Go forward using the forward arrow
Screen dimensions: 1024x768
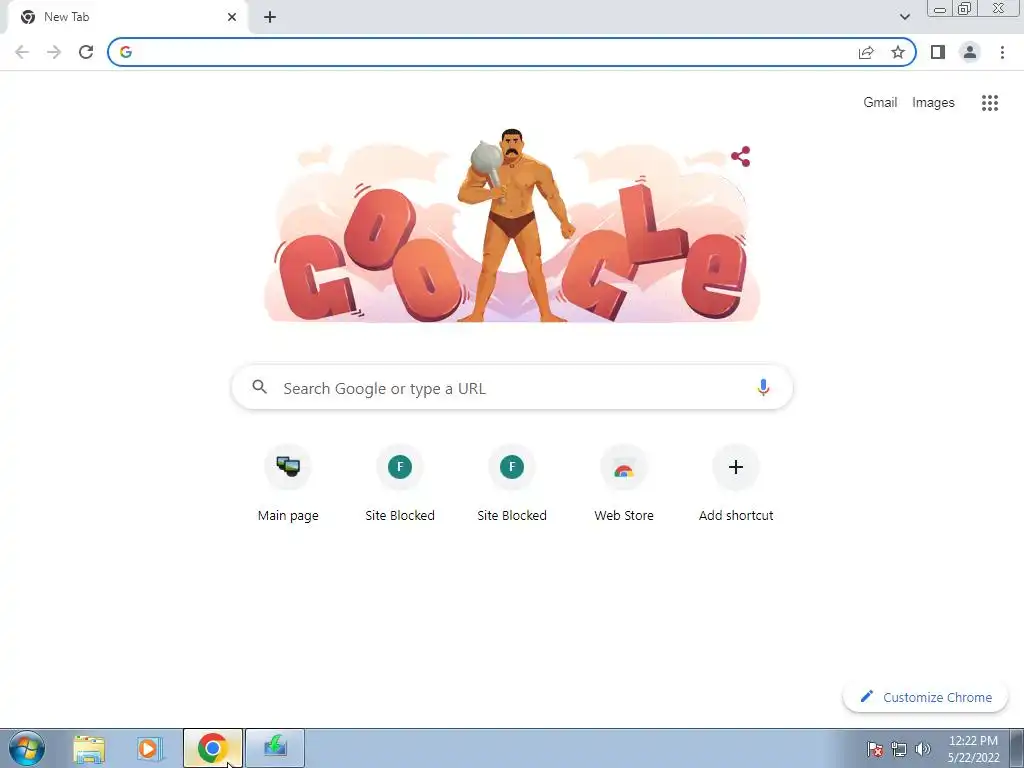[54, 52]
